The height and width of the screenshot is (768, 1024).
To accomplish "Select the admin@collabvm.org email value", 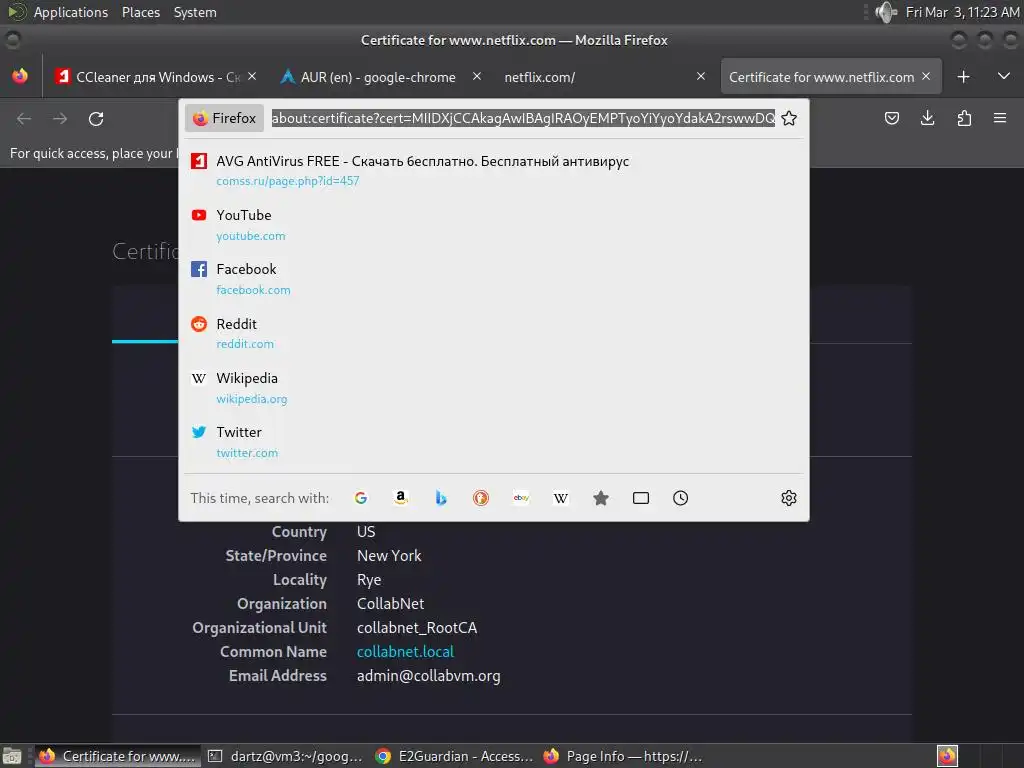I will [428, 676].
